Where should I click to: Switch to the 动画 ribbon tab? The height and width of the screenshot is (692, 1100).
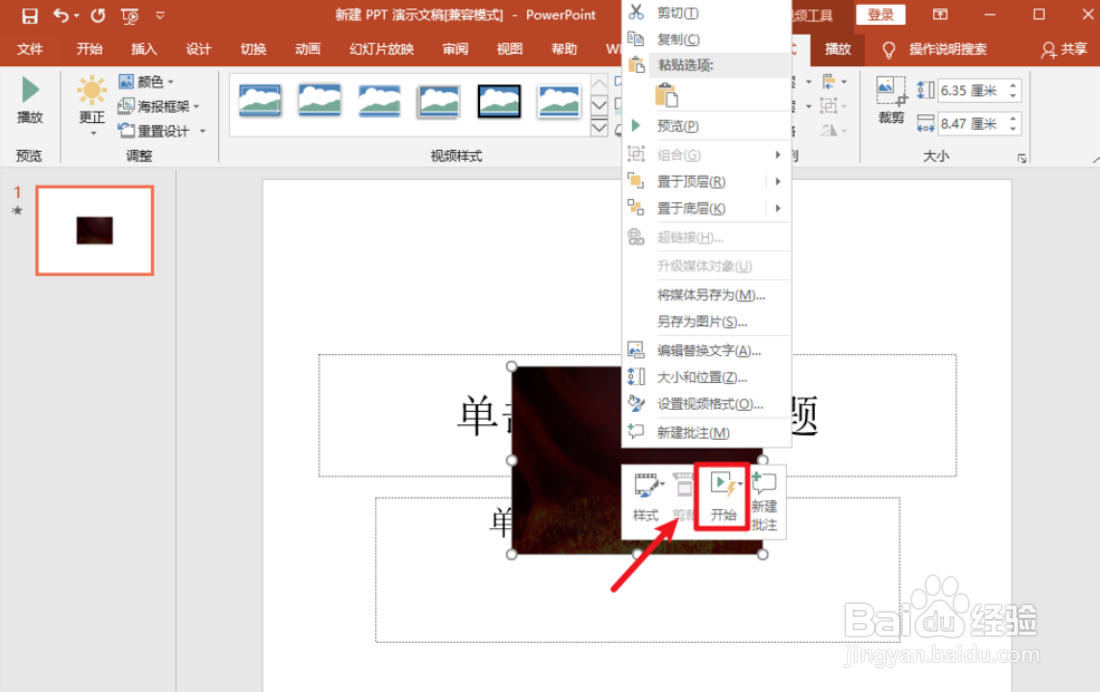(x=308, y=49)
